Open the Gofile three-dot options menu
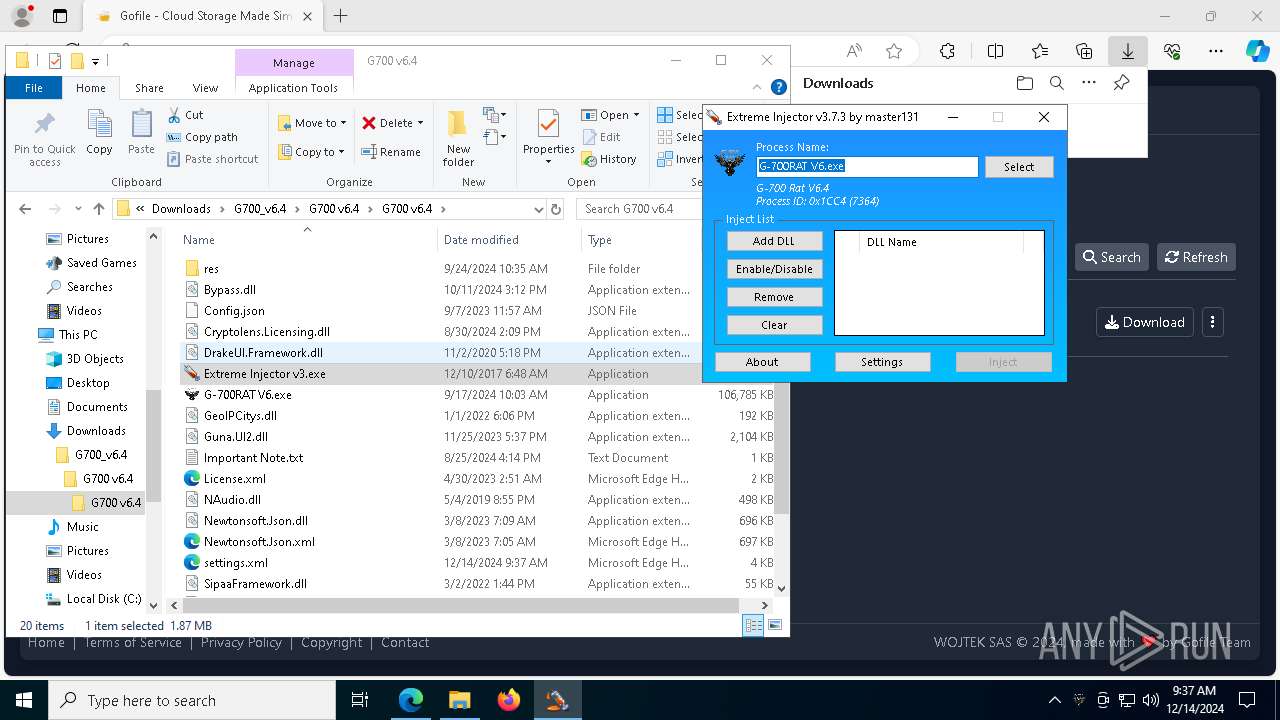The width and height of the screenshot is (1280, 720). (x=1212, y=322)
